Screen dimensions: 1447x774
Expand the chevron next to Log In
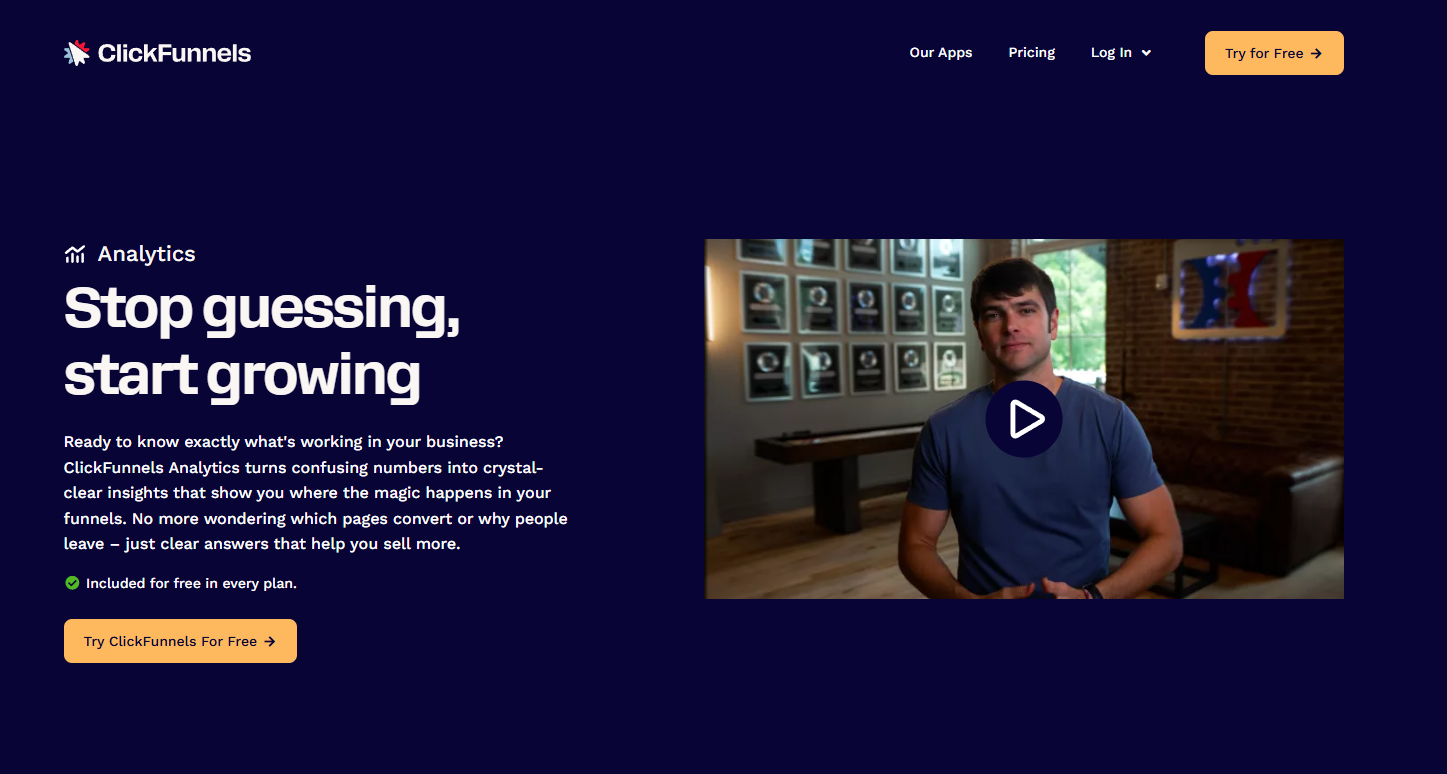click(x=1146, y=53)
